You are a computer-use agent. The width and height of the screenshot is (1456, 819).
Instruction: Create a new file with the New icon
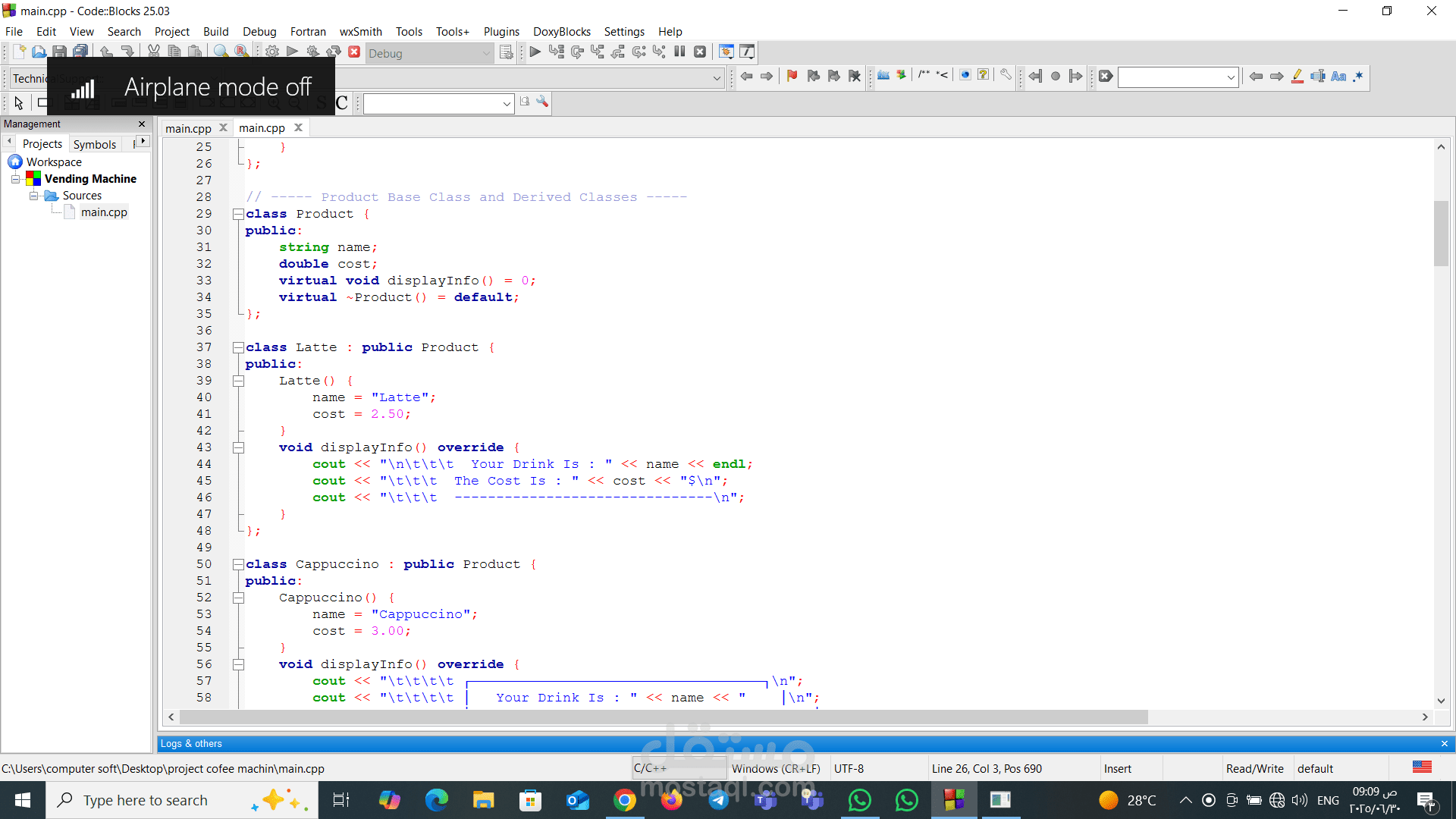[x=19, y=52]
